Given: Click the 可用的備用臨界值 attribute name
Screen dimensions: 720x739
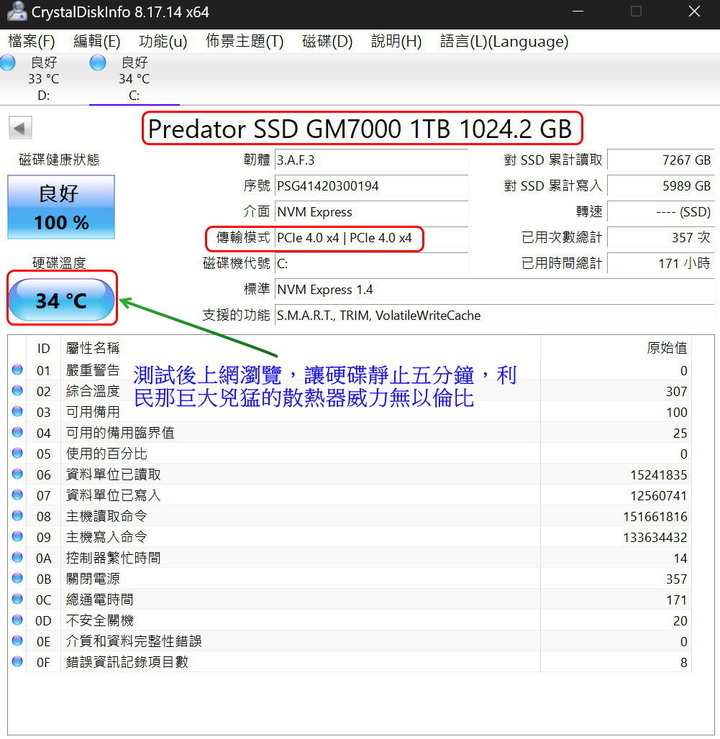Looking at the screenshot, I should (x=120, y=433).
